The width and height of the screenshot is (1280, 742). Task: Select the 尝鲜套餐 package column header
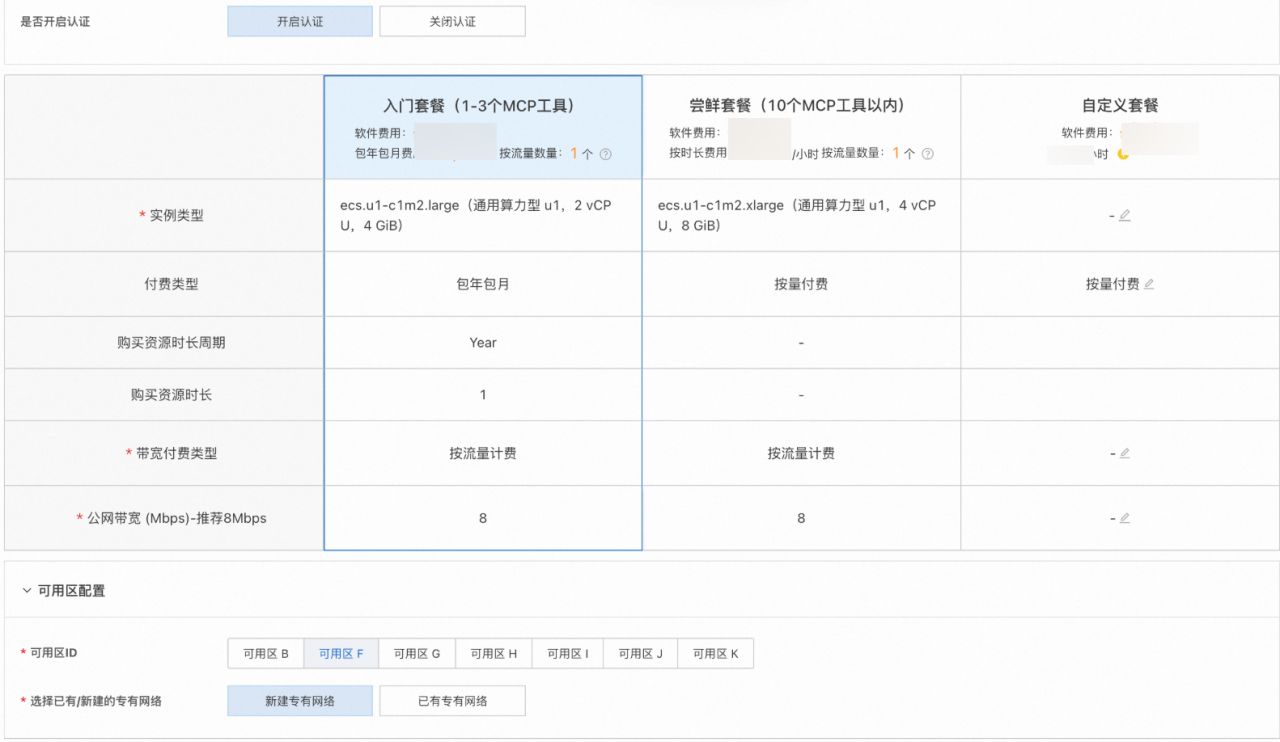pos(801,106)
